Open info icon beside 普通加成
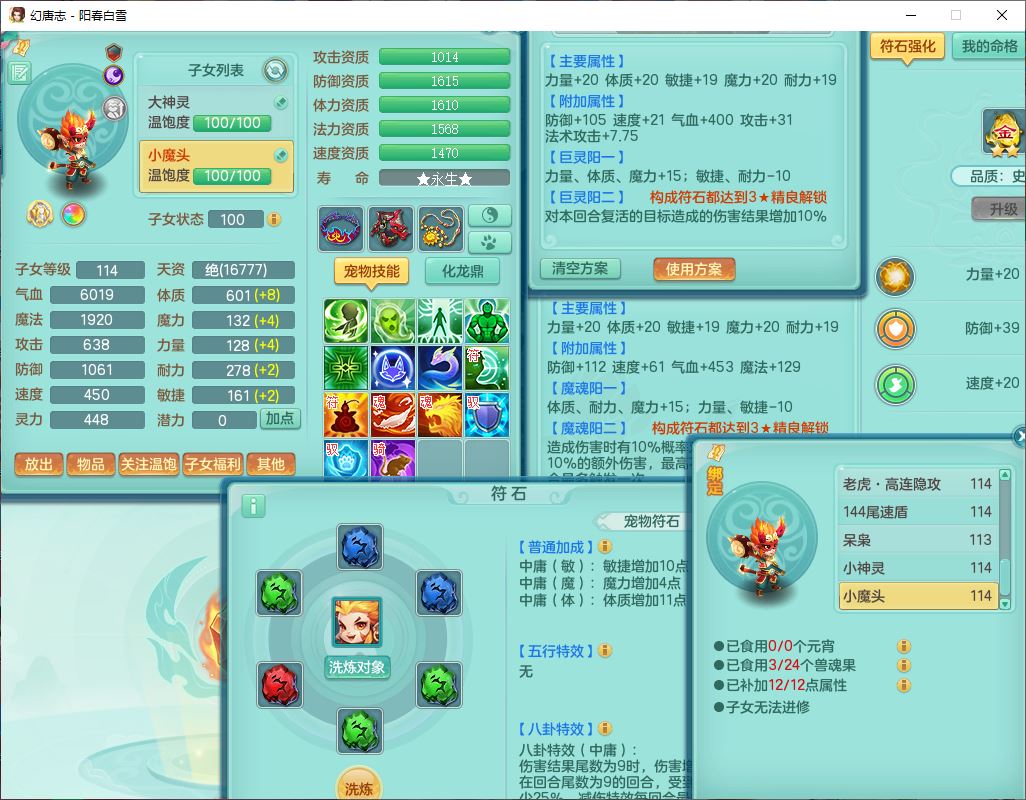Image resolution: width=1026 pixels, height=800 pixels. pyautogui.click(x=605, y=546)
